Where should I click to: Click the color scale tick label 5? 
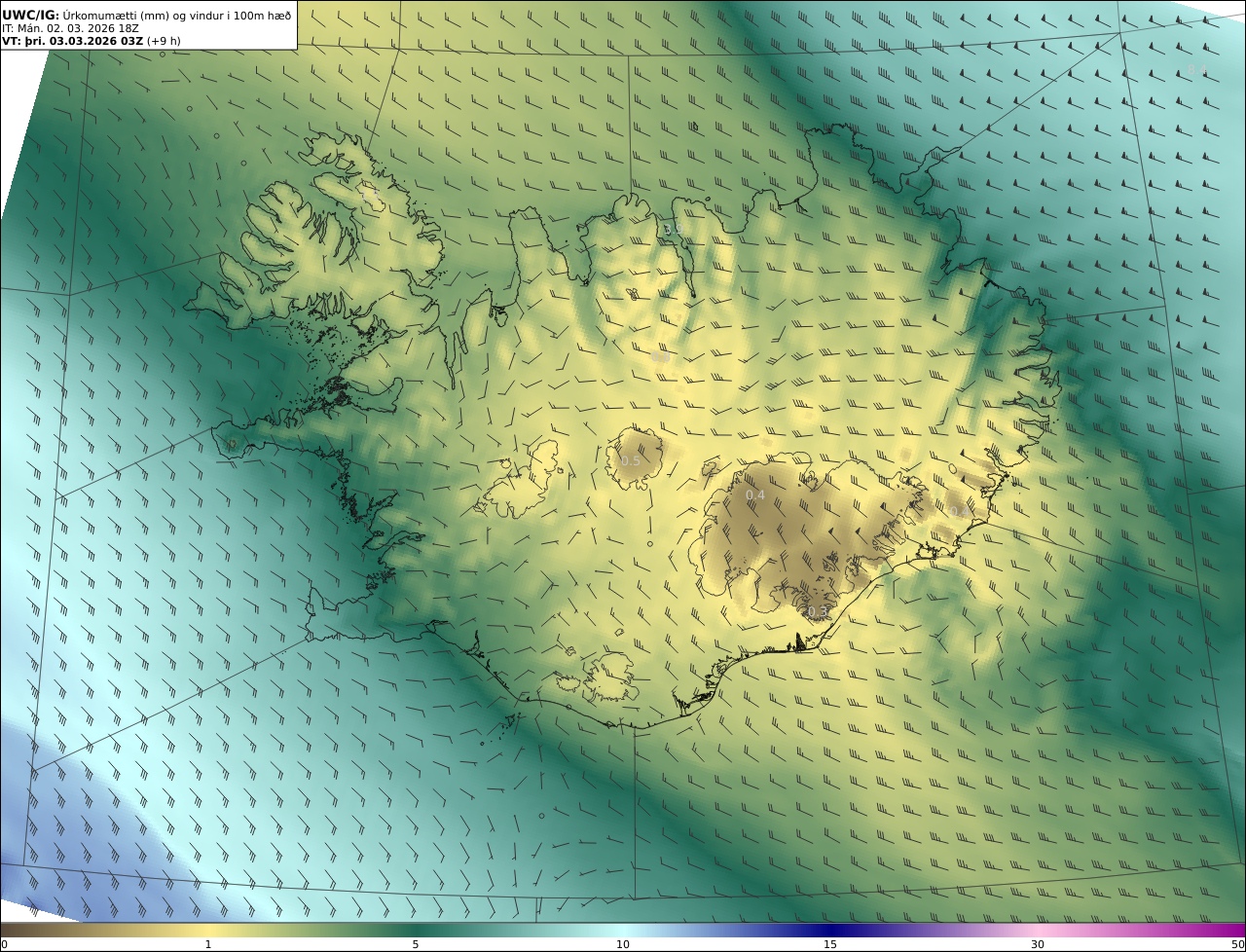(x=416, y=944)
